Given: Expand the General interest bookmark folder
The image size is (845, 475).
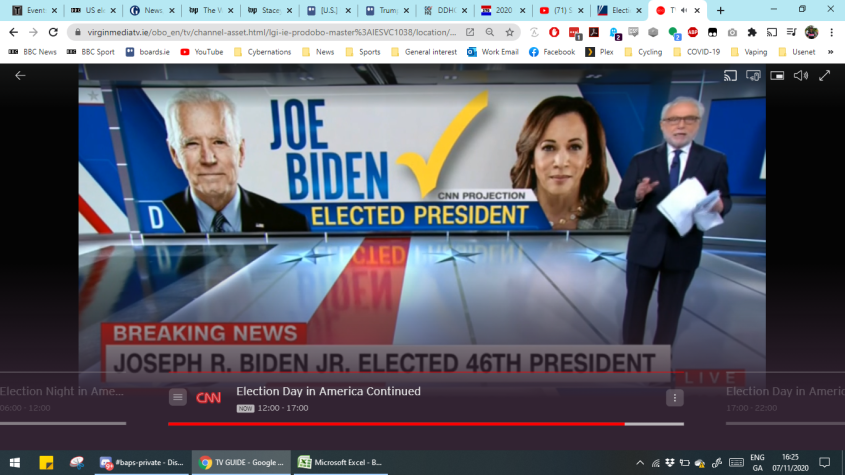Looking at the screenshot, I should coord(424,52).
